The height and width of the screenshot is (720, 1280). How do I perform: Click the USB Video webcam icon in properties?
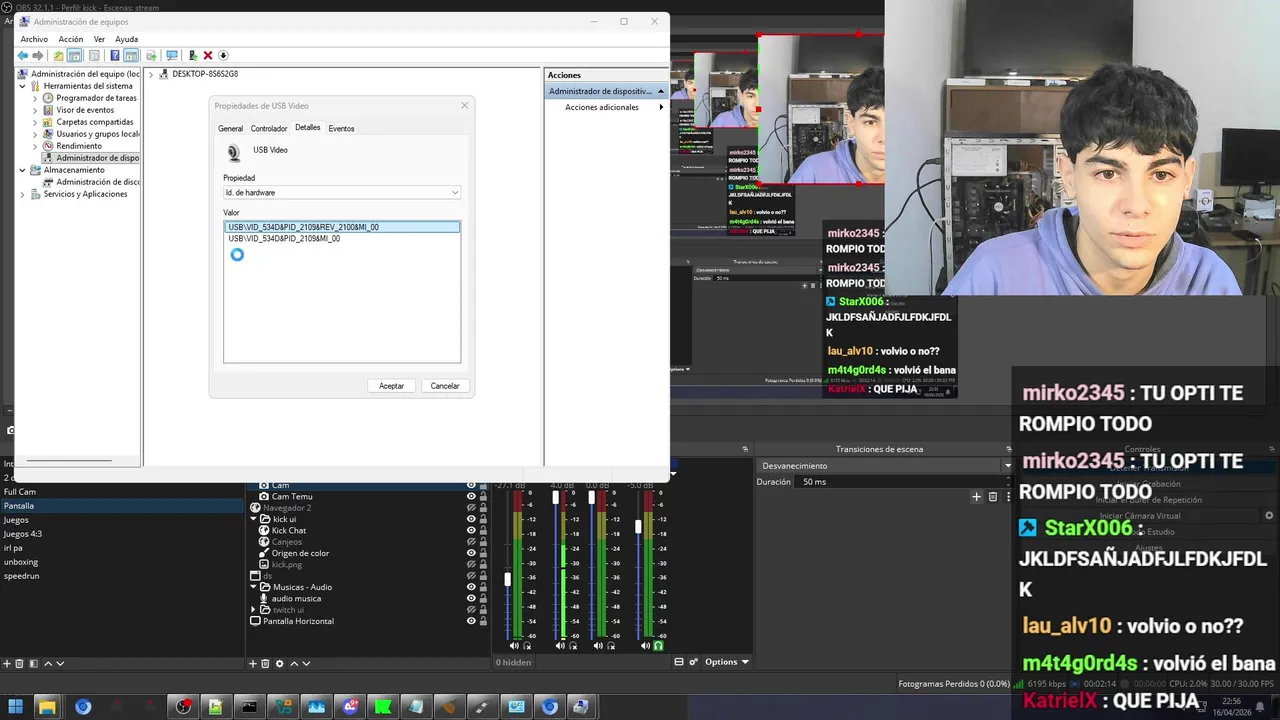(x=234, y=153)
